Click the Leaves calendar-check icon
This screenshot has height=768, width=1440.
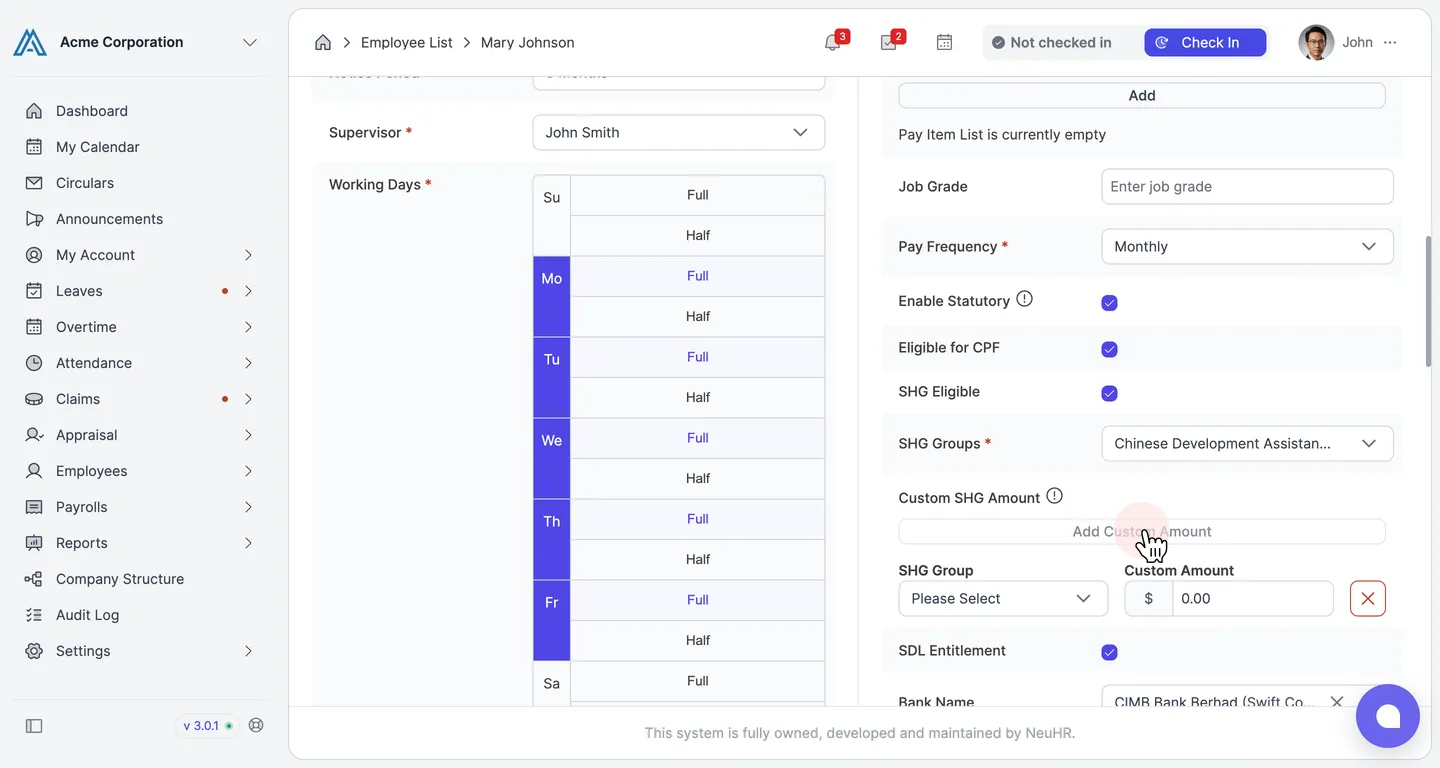[34, 291]
